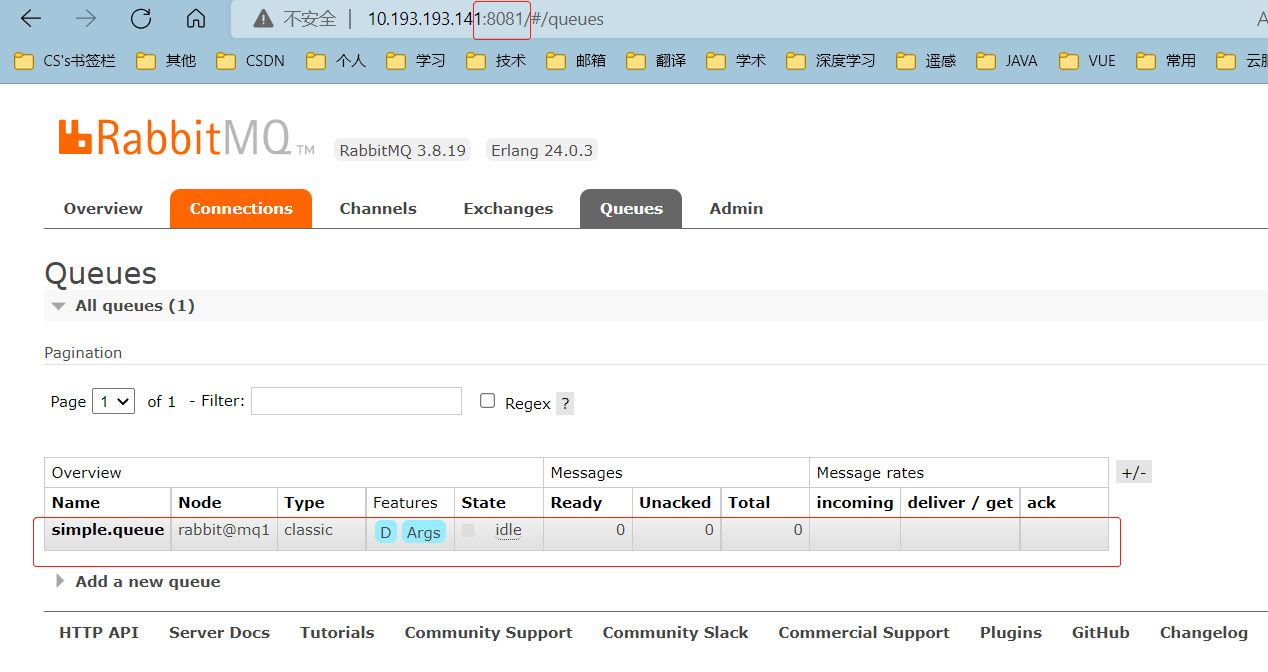Click the Erlang 24.0.3 version label
The image size is (1268, 672).
(x=541, y=151)
